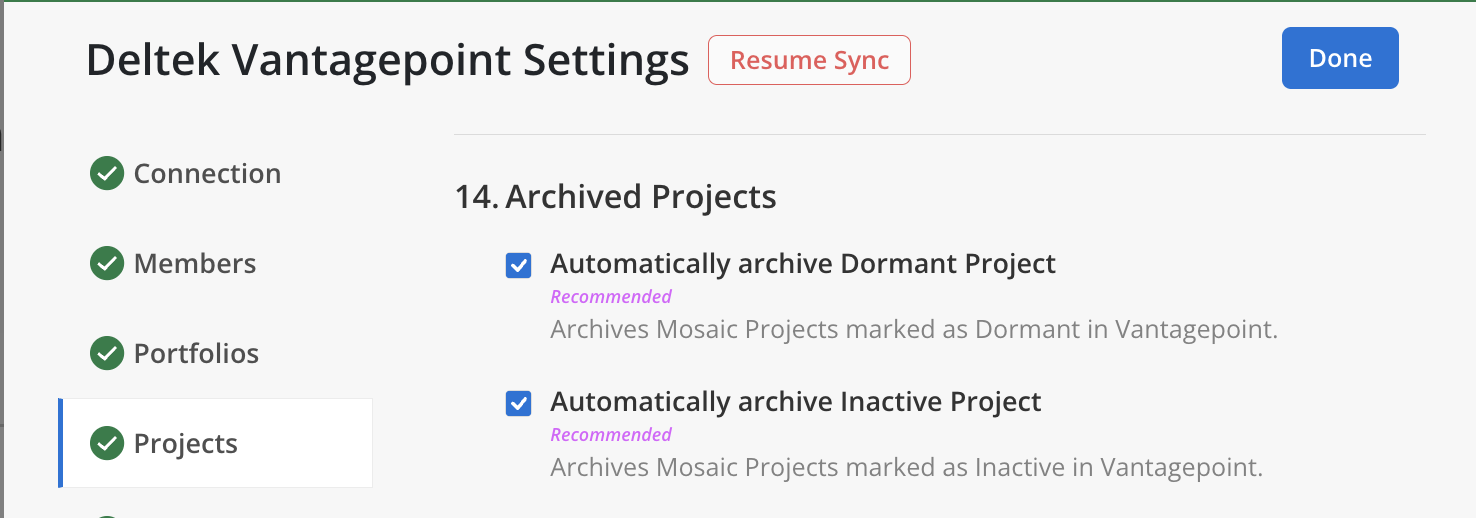Click the '14. Archived Projects' heading
Screen dimensions: 1476x518
615,197
